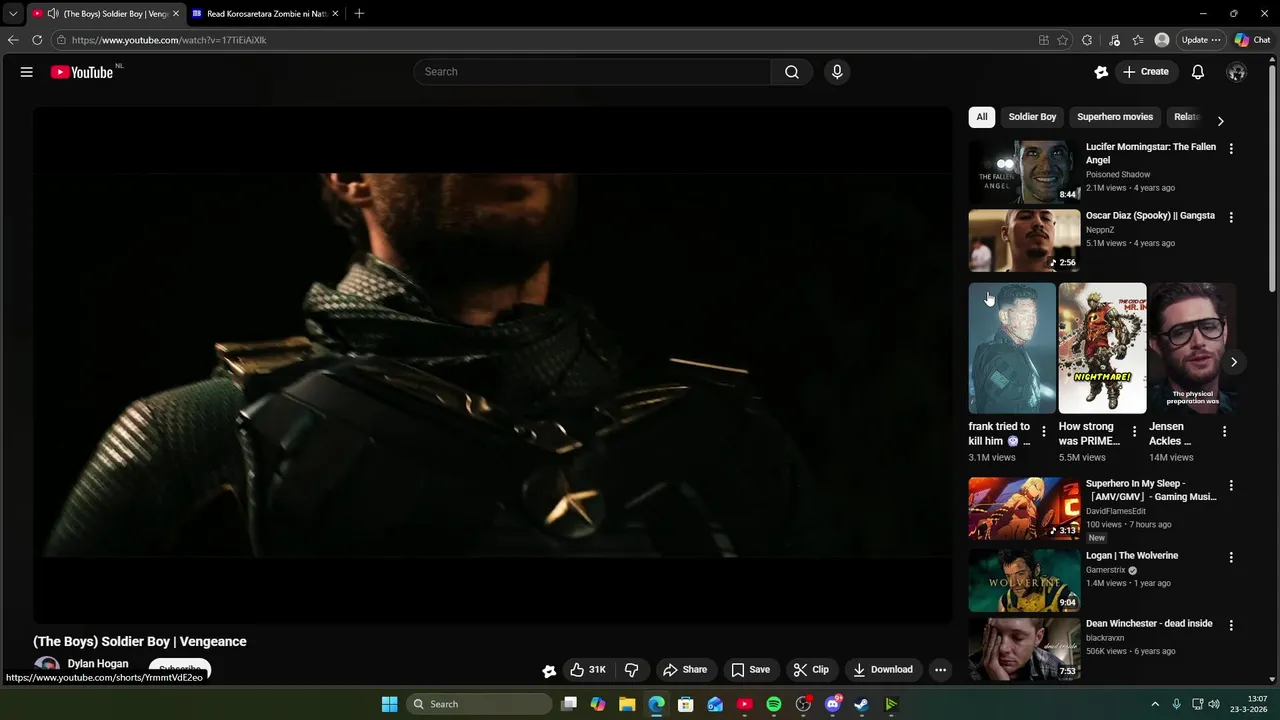Open the Copilot Chat button
The width and height of the screenshot is (1280, 720).
[1253, 40]
